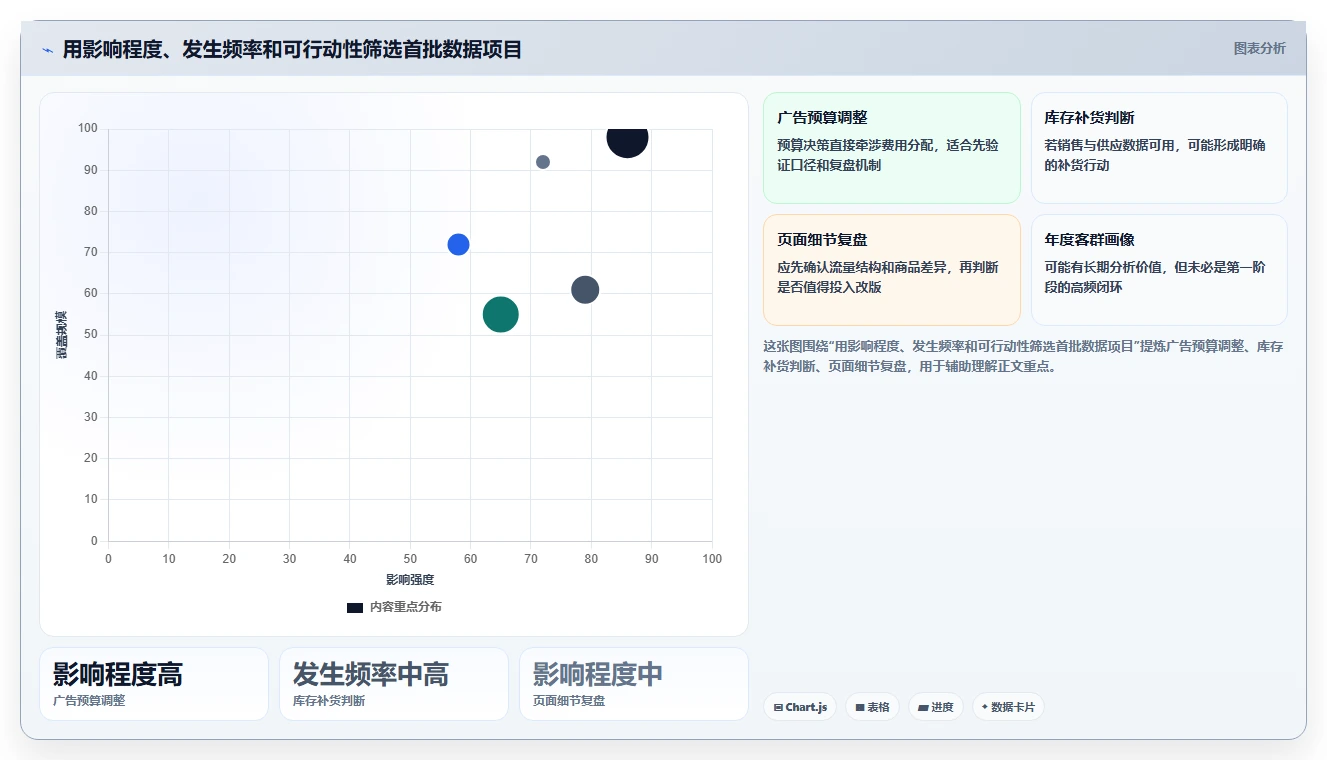Open the 页面细节复盘 orange card
Screen dimensions: 1327x760
point(891,270)
